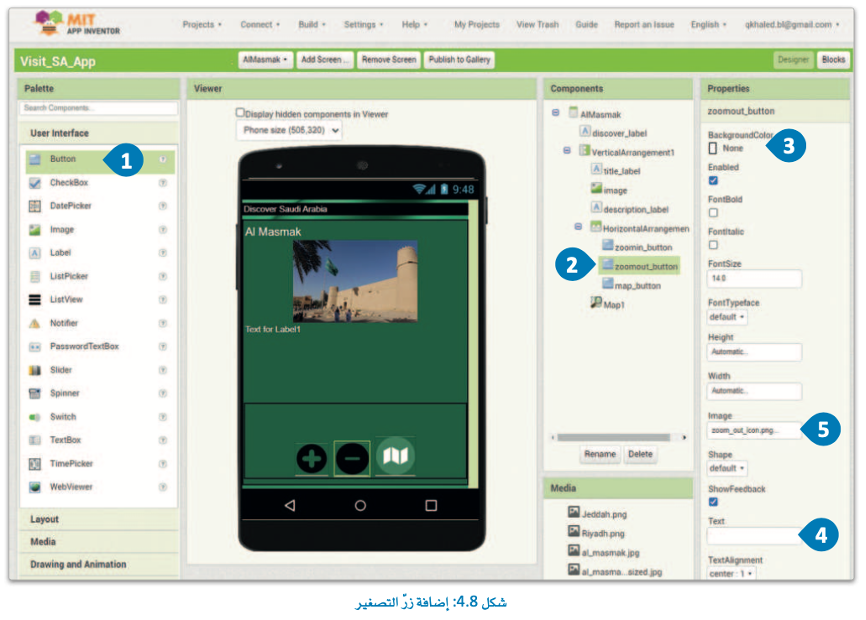Toggle the Enabled checkbox in Properties

coord(713,181)
